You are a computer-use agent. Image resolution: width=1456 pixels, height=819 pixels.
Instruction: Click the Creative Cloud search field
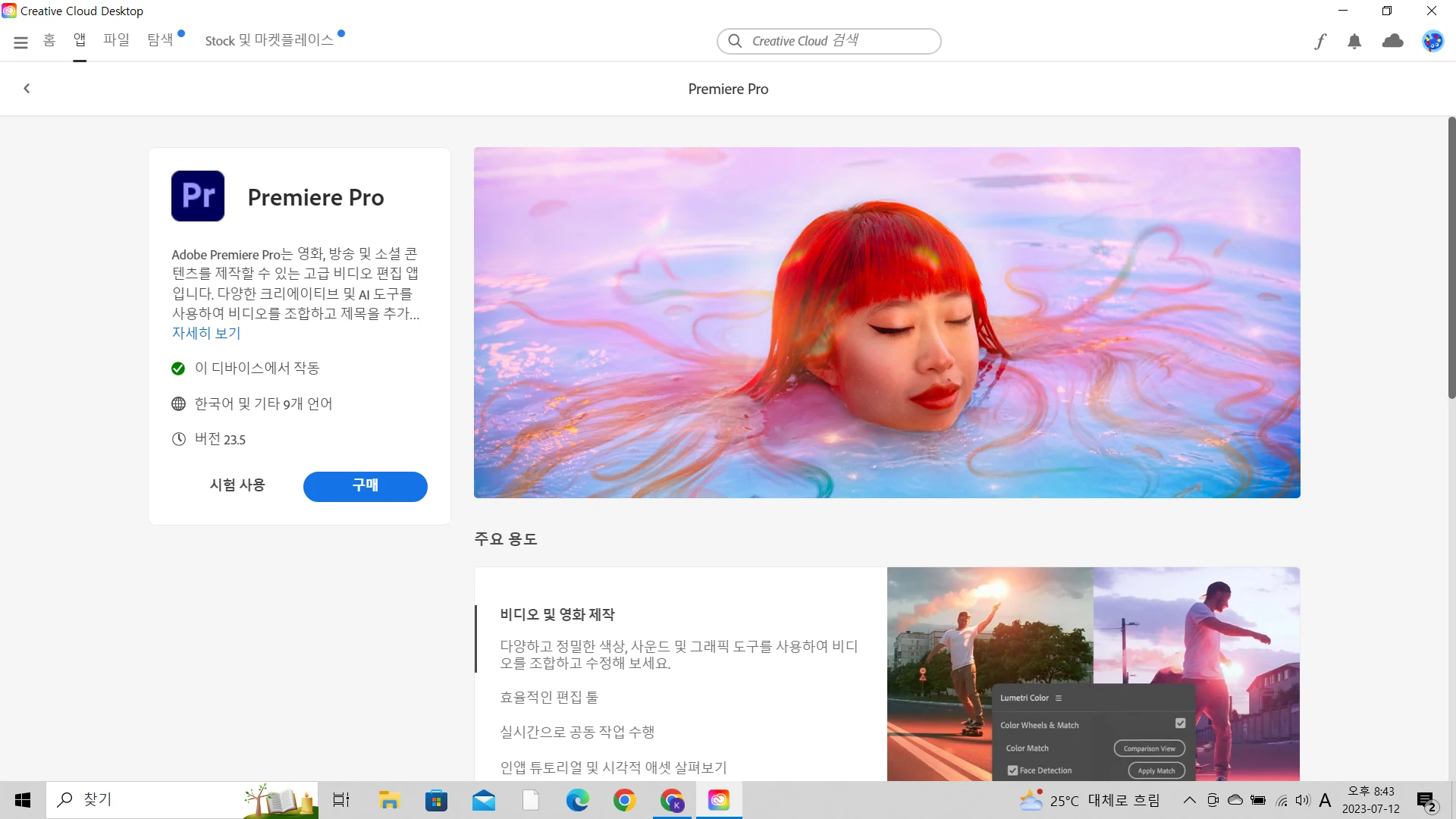pyautogui.click(x=829, y=41)
